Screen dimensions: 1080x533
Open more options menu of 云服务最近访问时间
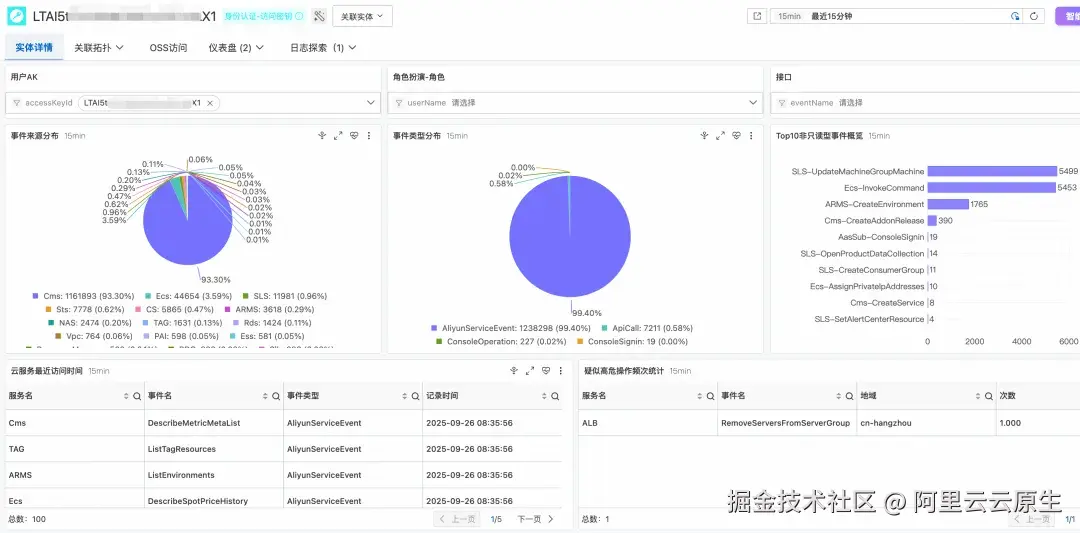click(561, 370)
